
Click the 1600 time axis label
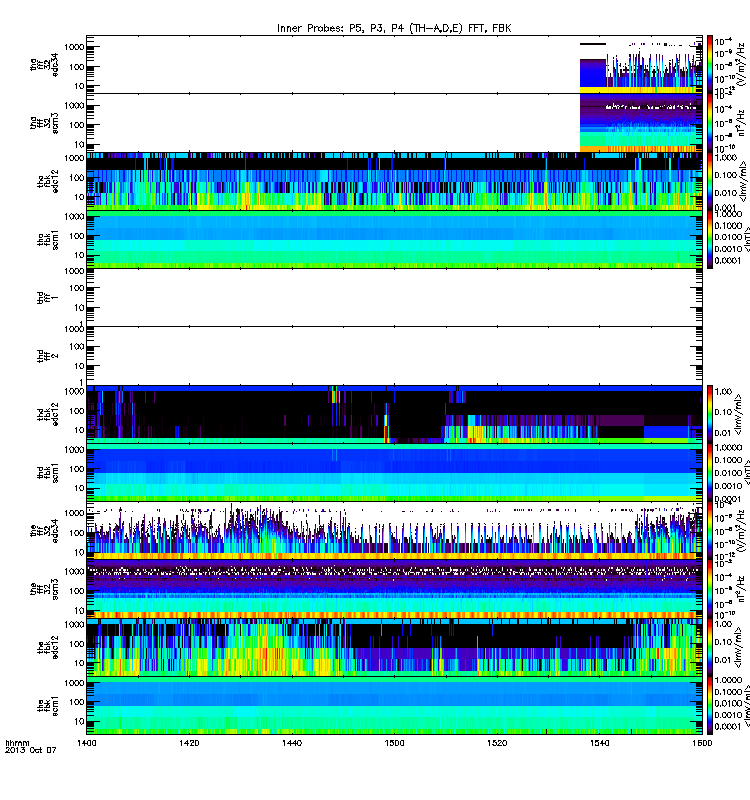(702, 743)
